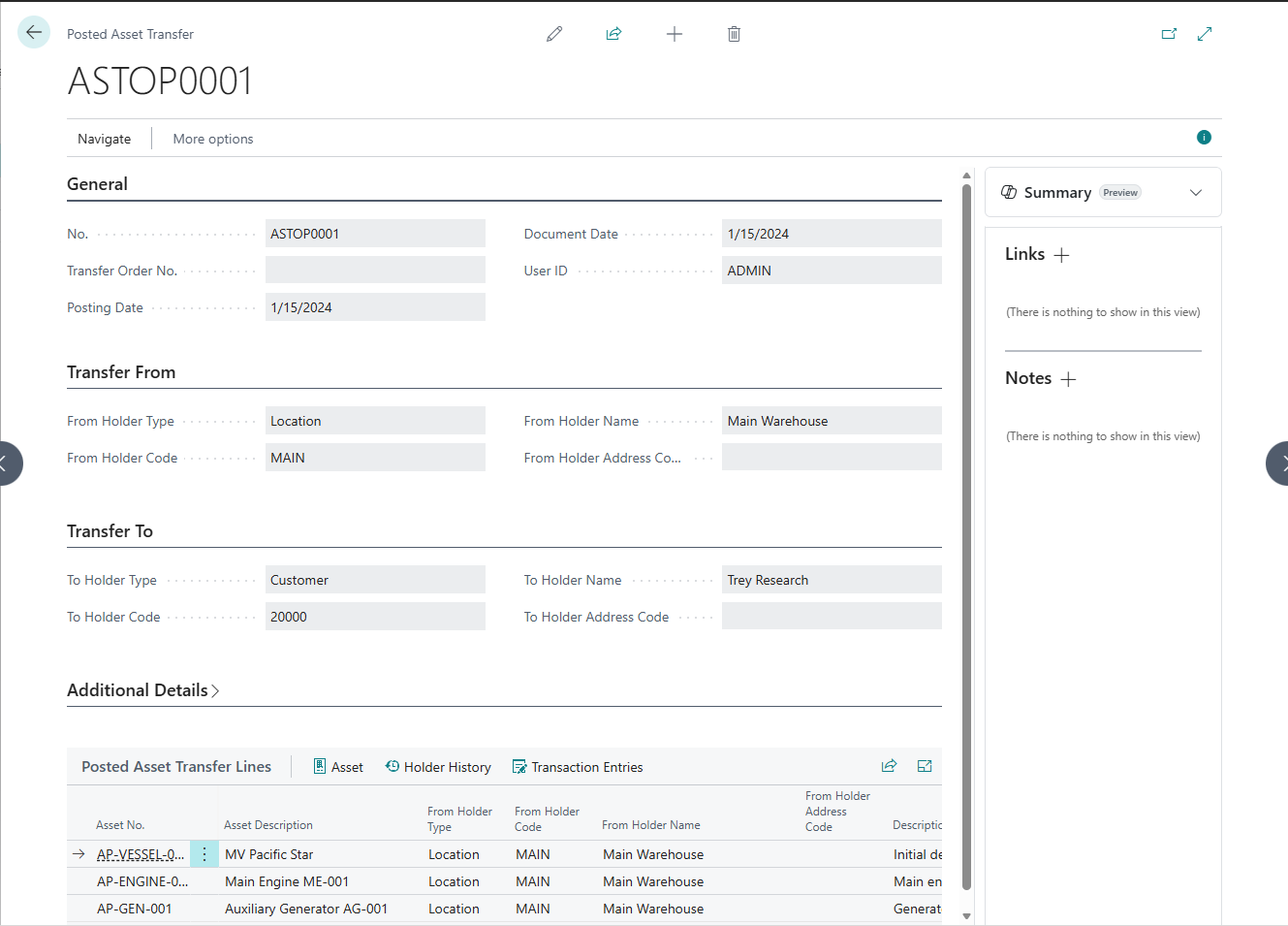Click the pencil edit icon
The width and height of the screenshot is (1288, 926).
554,34
